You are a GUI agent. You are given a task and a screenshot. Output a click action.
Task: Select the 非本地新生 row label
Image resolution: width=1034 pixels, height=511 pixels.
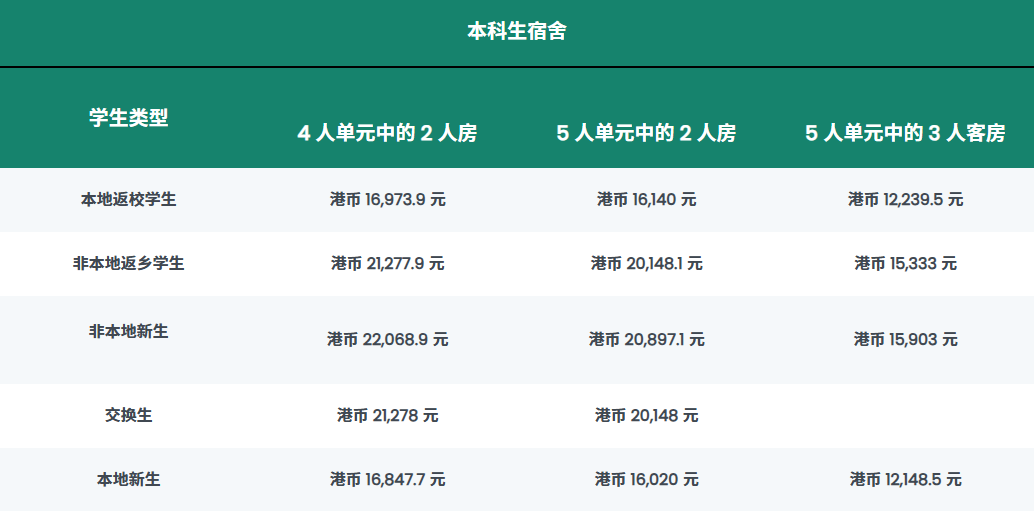coord(129,331)
